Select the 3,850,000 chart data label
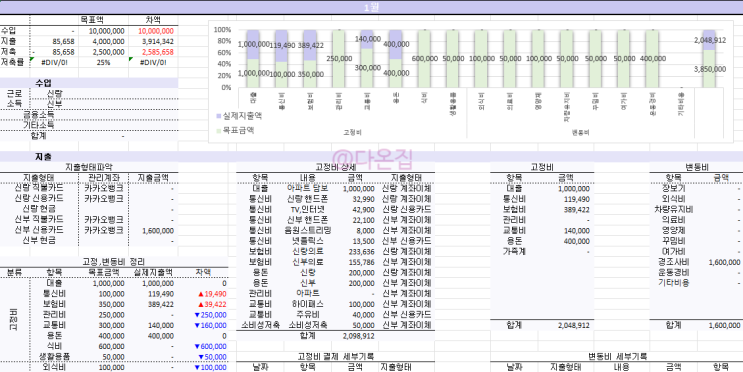The height and width of the screenshot is (372, 743). tap(710, 69)
